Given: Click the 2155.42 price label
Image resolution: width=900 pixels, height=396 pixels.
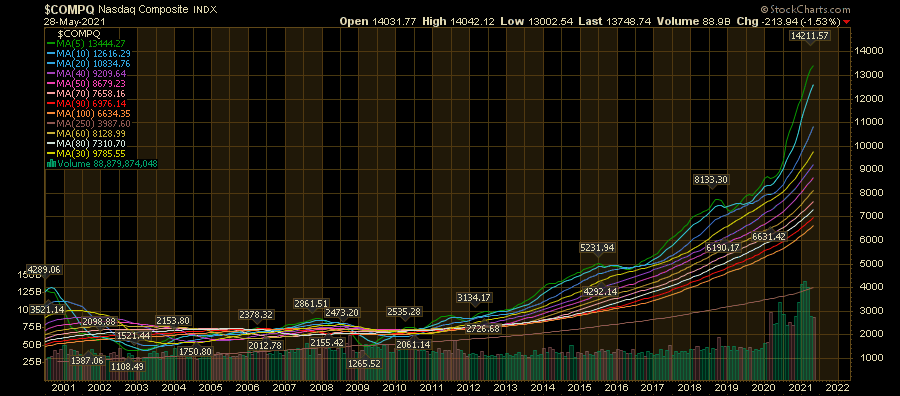Looking at the screenshot, I should [x=327, y=343].
